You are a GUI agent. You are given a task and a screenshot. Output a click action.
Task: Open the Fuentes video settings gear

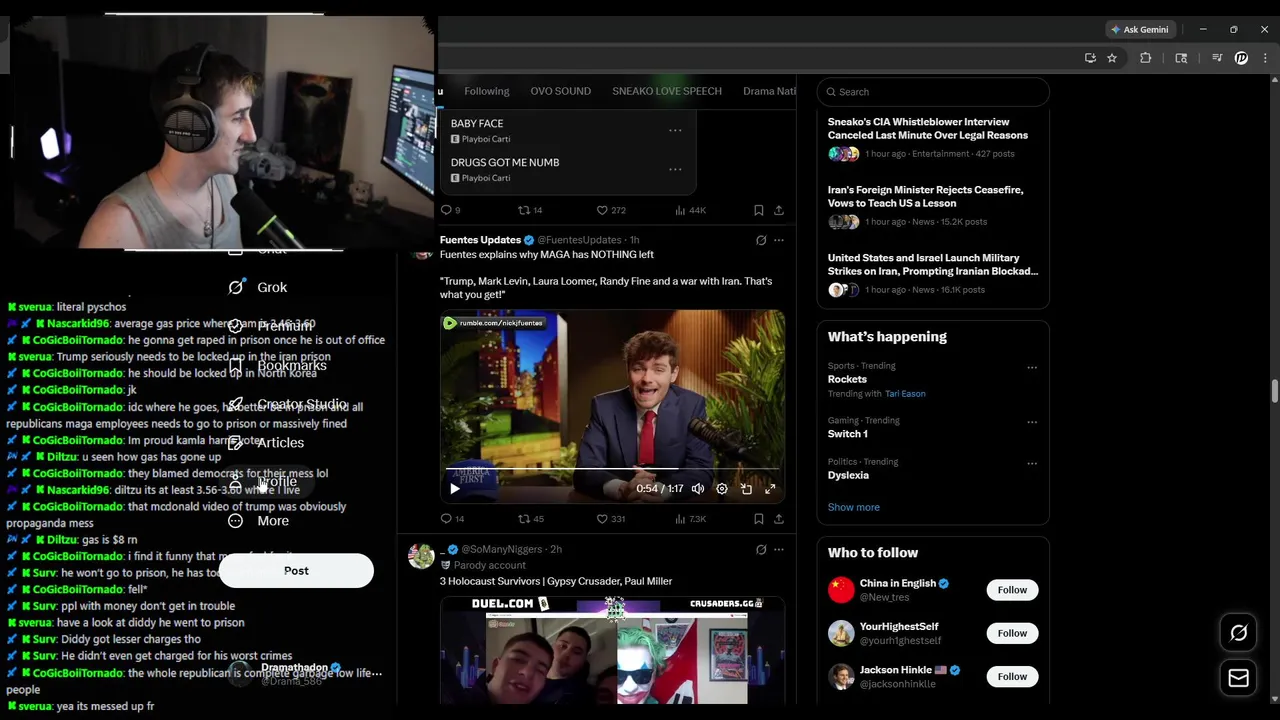tap(722, 489)
